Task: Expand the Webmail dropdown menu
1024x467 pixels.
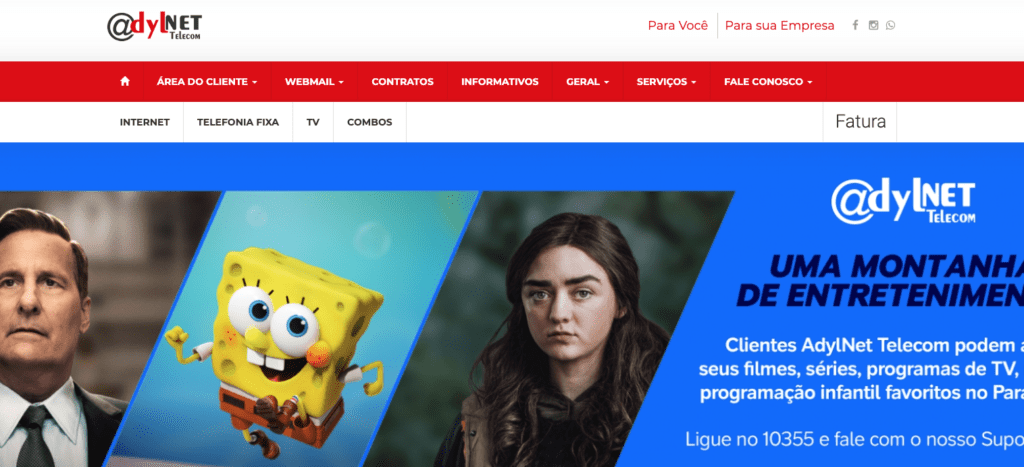Action: point(314,82)
